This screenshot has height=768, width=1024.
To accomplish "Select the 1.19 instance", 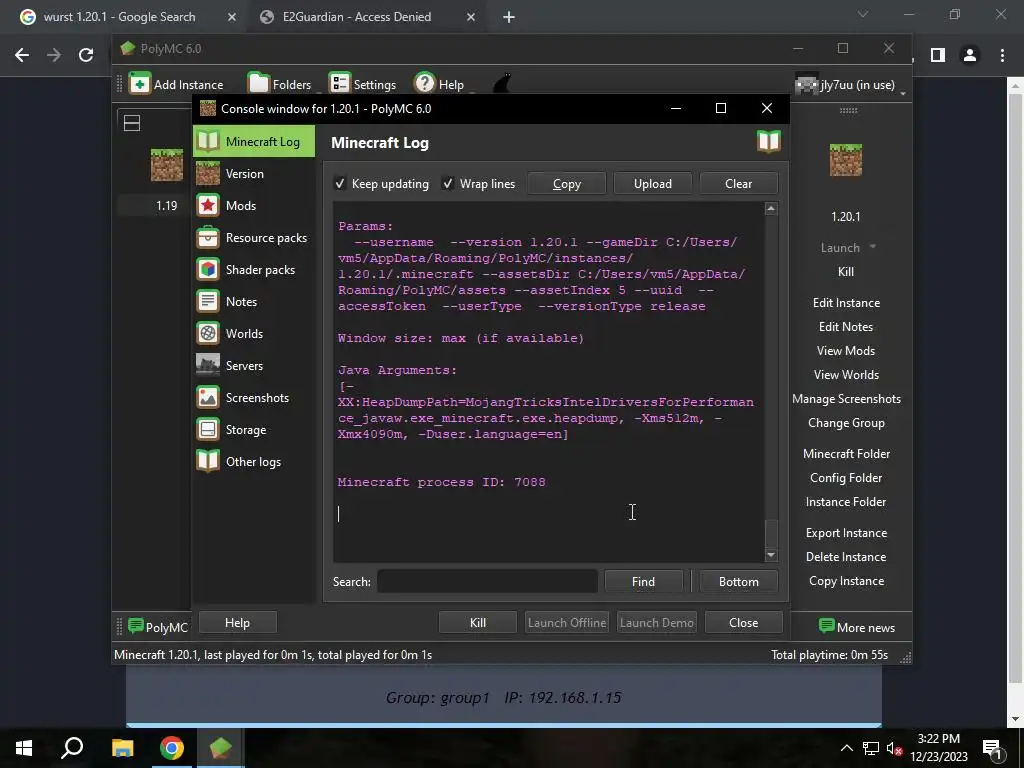I will [x=167, y=205].
